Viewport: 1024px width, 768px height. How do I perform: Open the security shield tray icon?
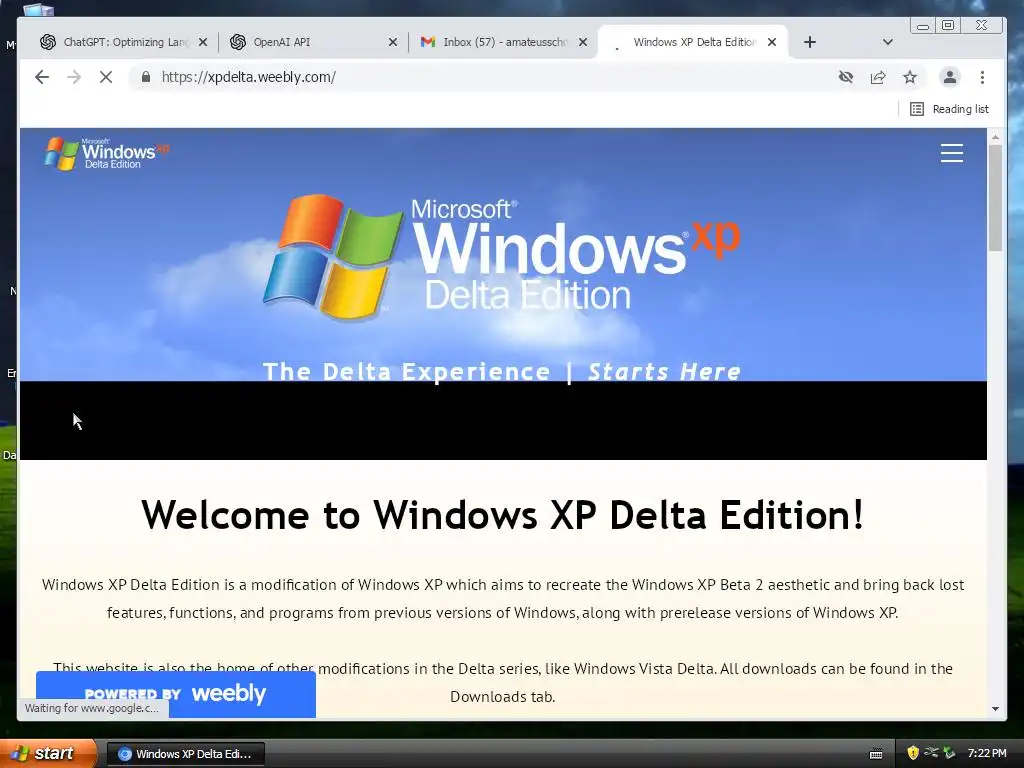point(913,753)
